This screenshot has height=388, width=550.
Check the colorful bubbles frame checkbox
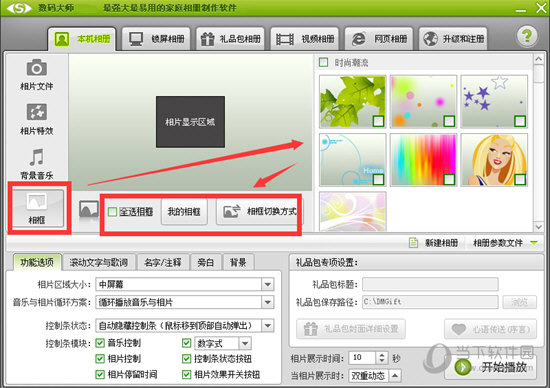(449, 121)
